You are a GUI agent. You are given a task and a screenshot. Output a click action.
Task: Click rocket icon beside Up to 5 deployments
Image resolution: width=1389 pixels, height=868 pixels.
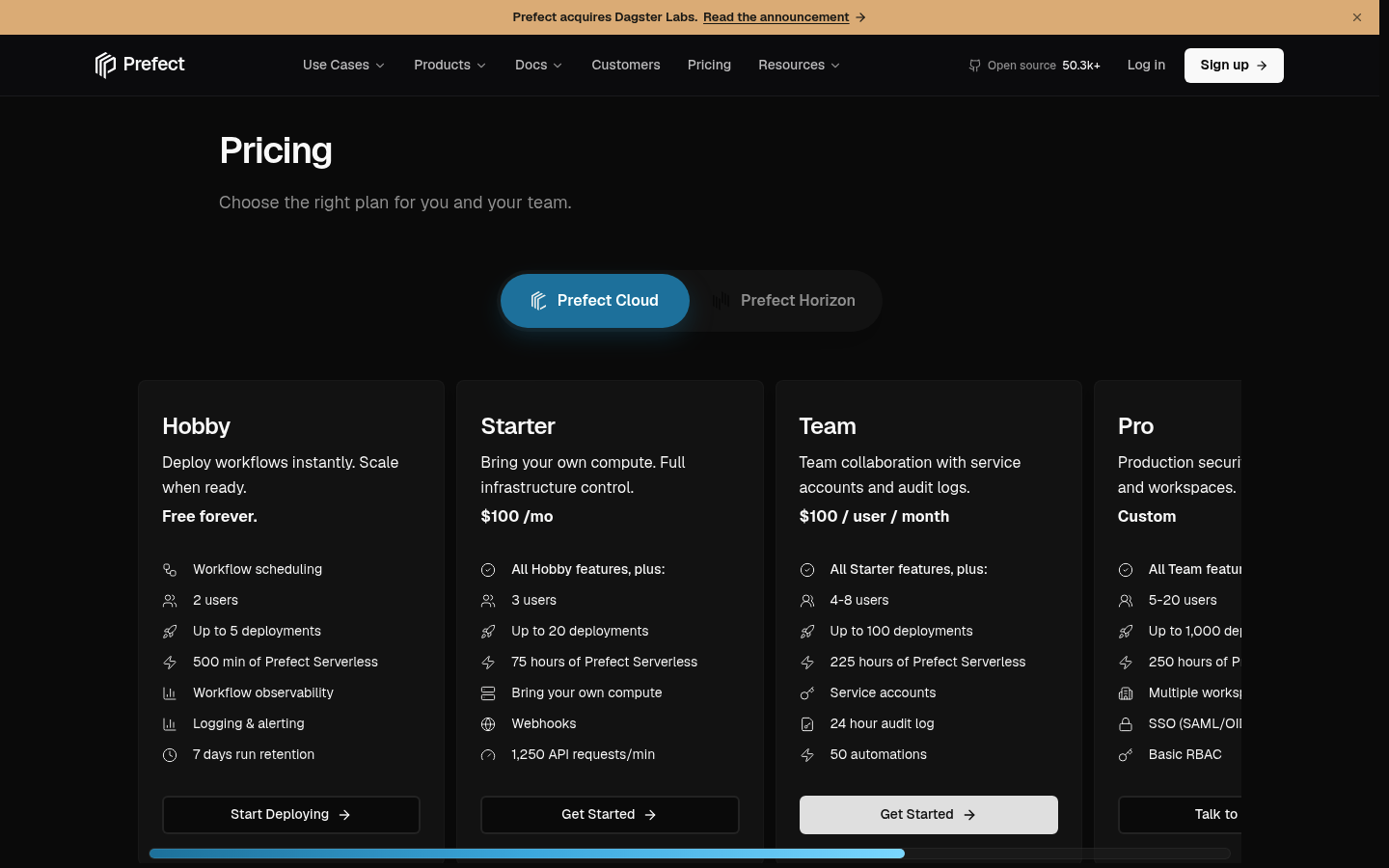pos(170,632)
